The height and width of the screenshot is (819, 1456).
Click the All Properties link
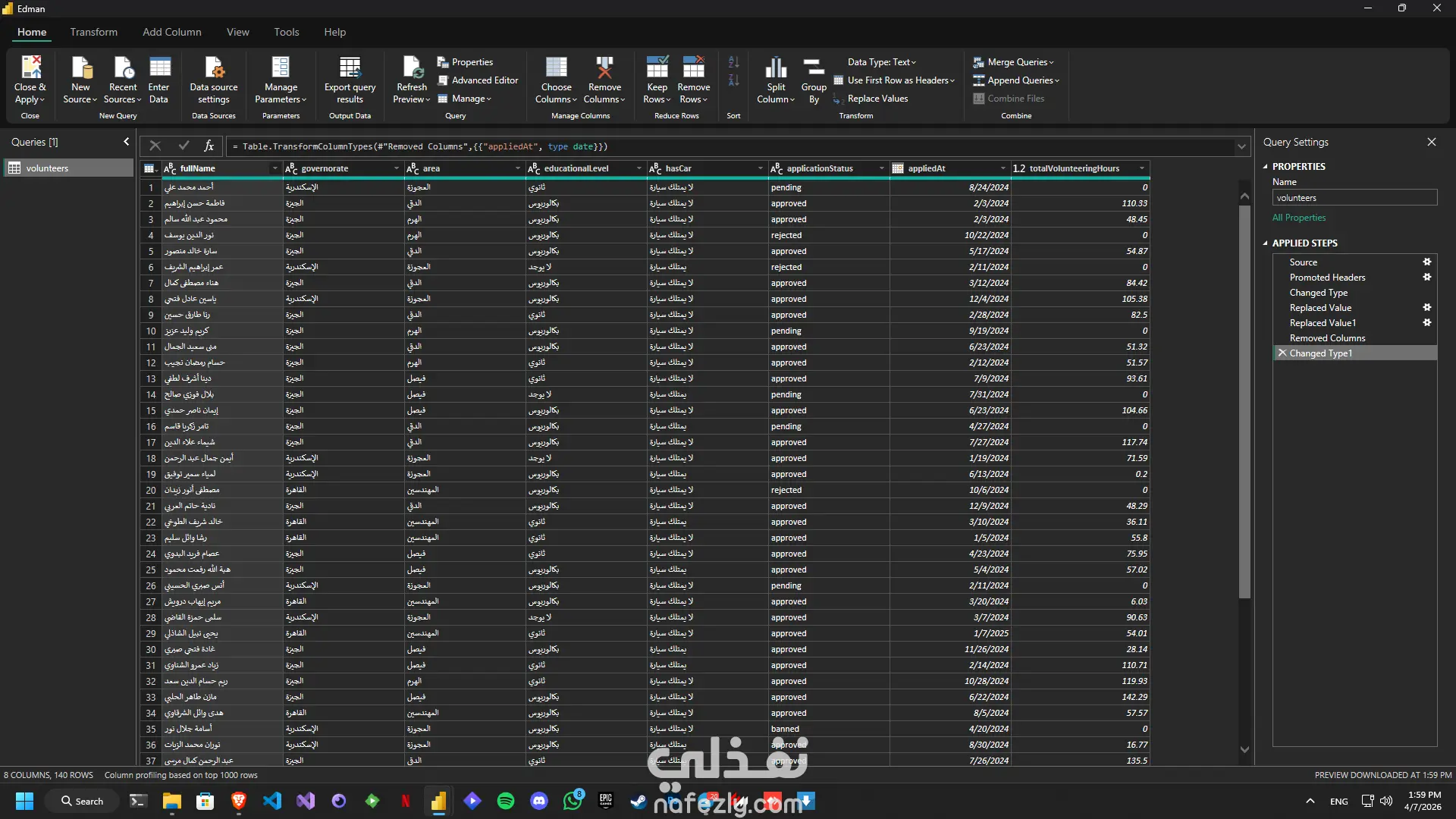pos(1299,218)
